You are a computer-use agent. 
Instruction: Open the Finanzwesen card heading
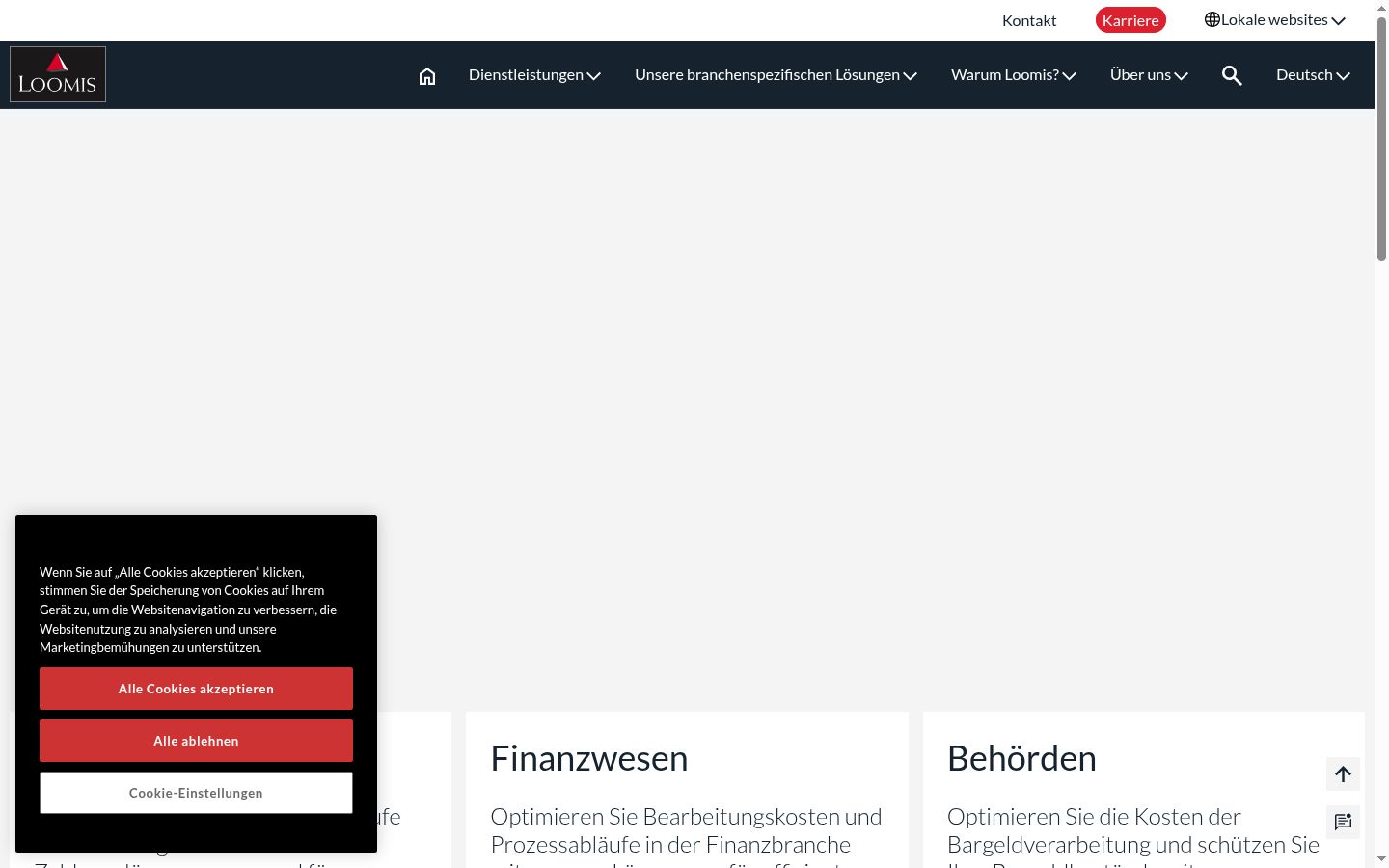pyautogui.click(x=589, y=758)
